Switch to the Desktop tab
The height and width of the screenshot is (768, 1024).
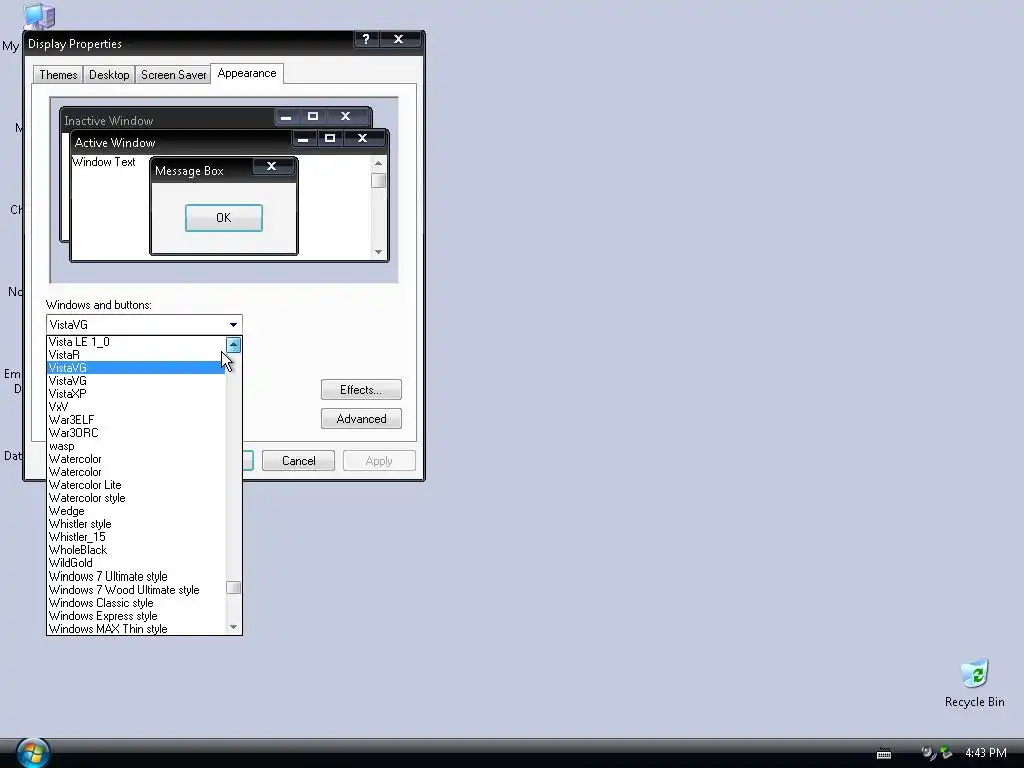pyautogui.click(x=109, y=75)
